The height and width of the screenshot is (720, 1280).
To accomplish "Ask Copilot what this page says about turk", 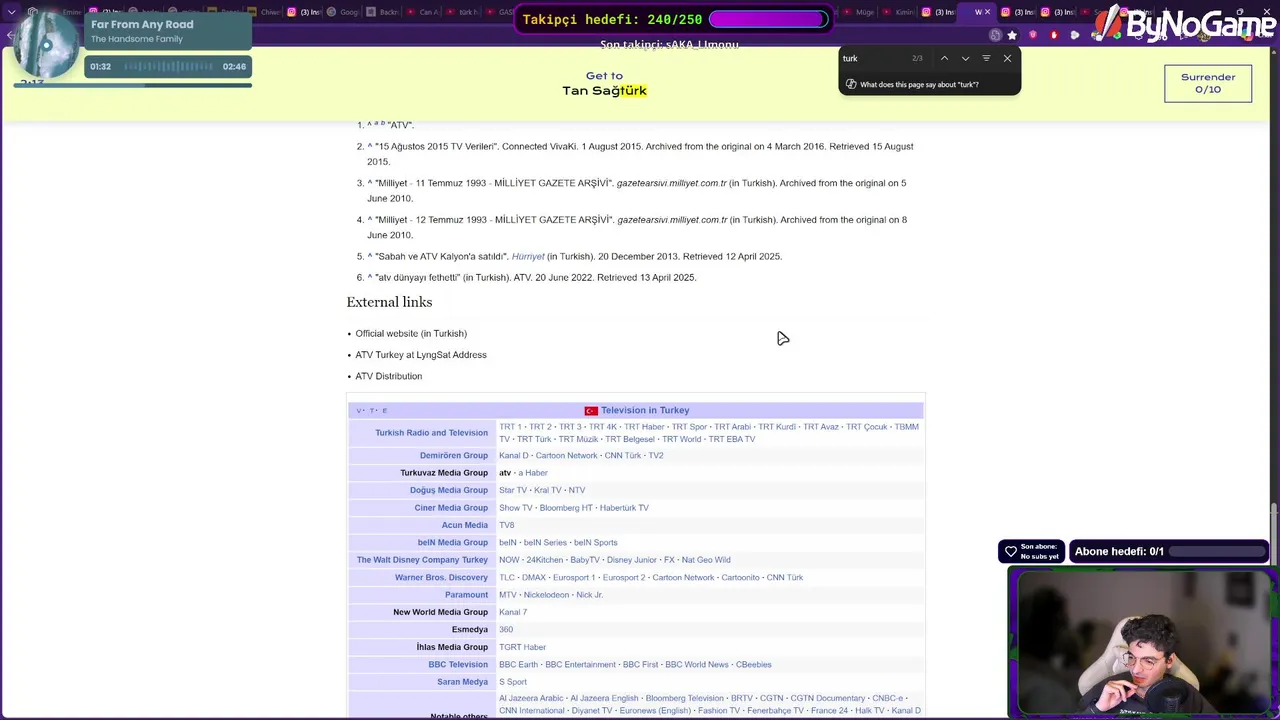I will point(920,84).
